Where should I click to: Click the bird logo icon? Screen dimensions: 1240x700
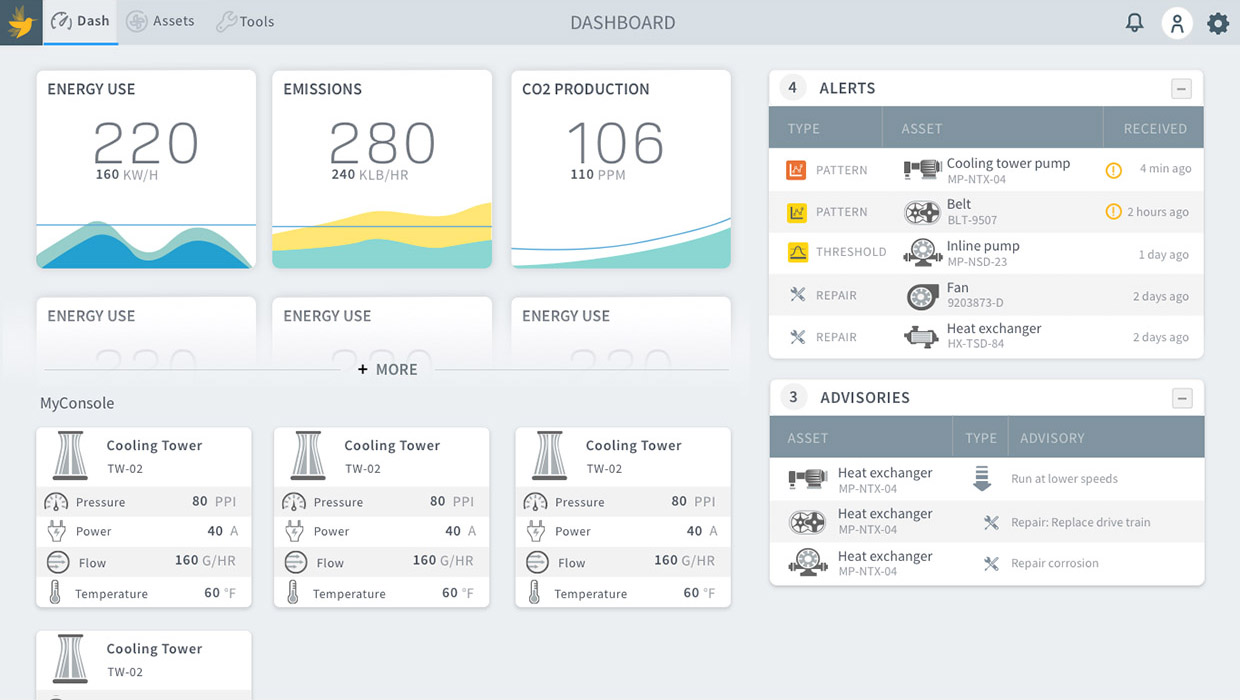tap(21, 22)
